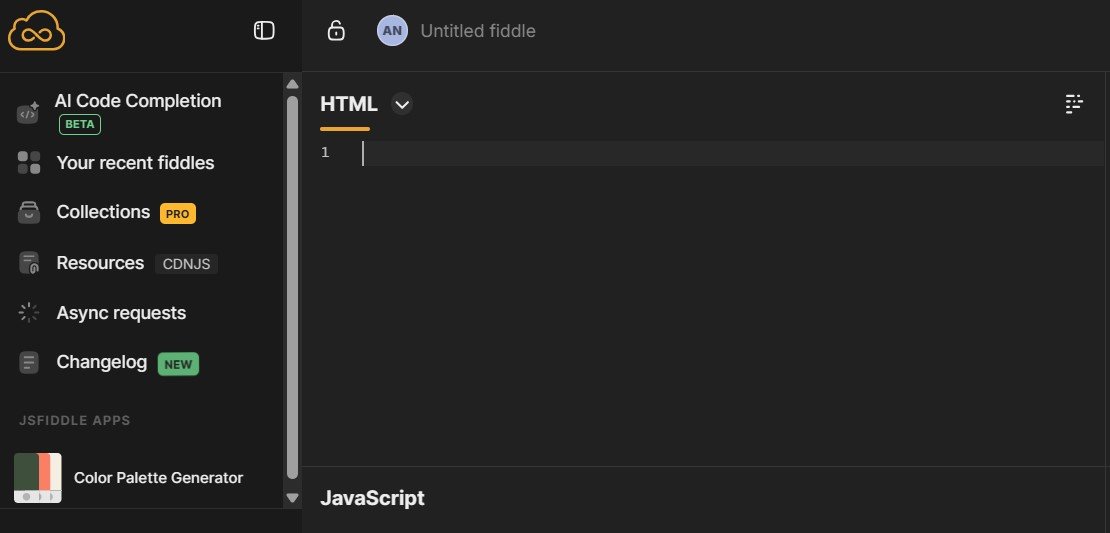Viewport: 1110px width, 533px height.
Task: Click the Color Palette Generator thumbnail
Action: [x=38, y=478]
